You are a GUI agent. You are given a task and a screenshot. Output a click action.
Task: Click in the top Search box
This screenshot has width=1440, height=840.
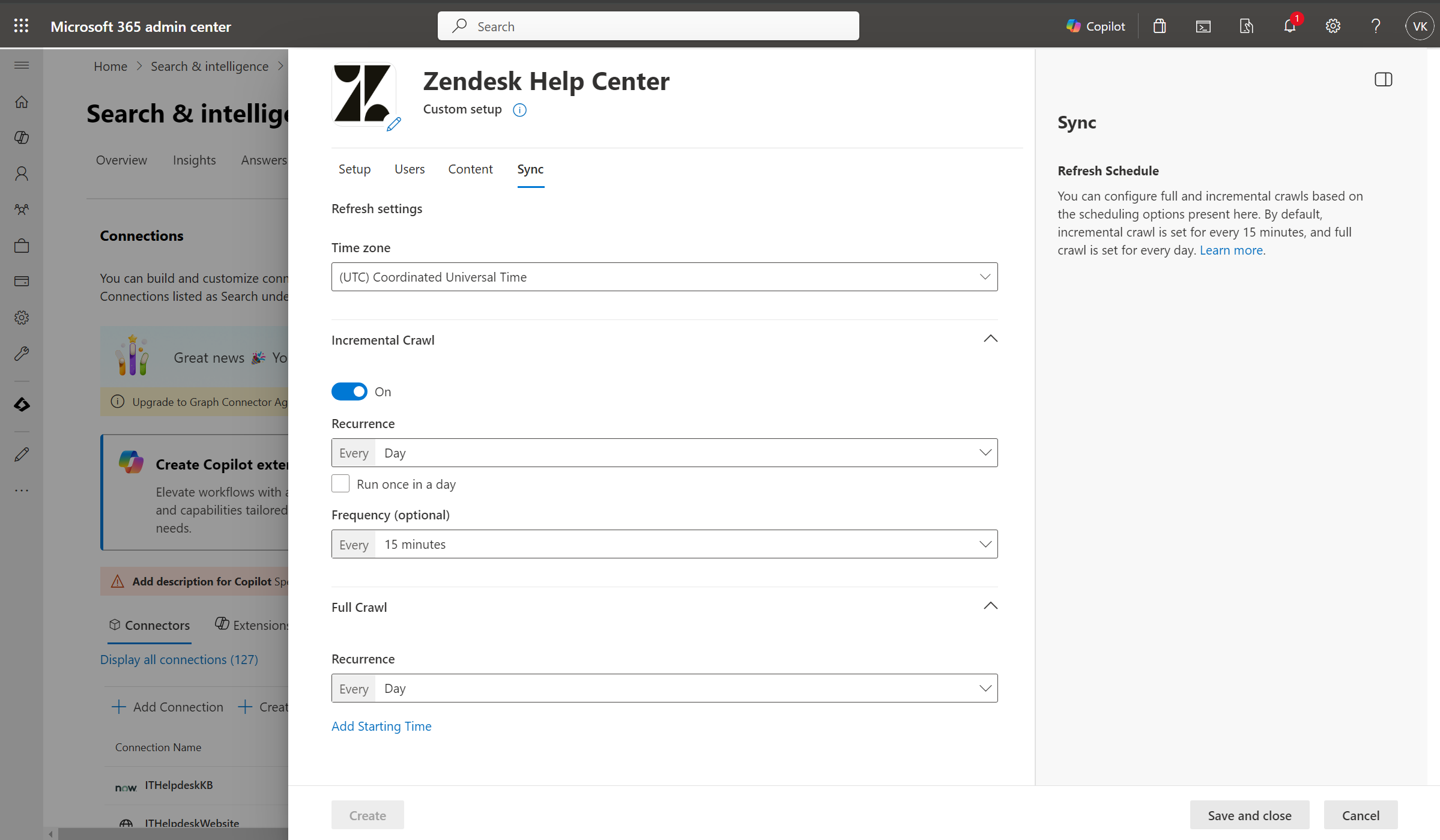[x=649, y=26]
